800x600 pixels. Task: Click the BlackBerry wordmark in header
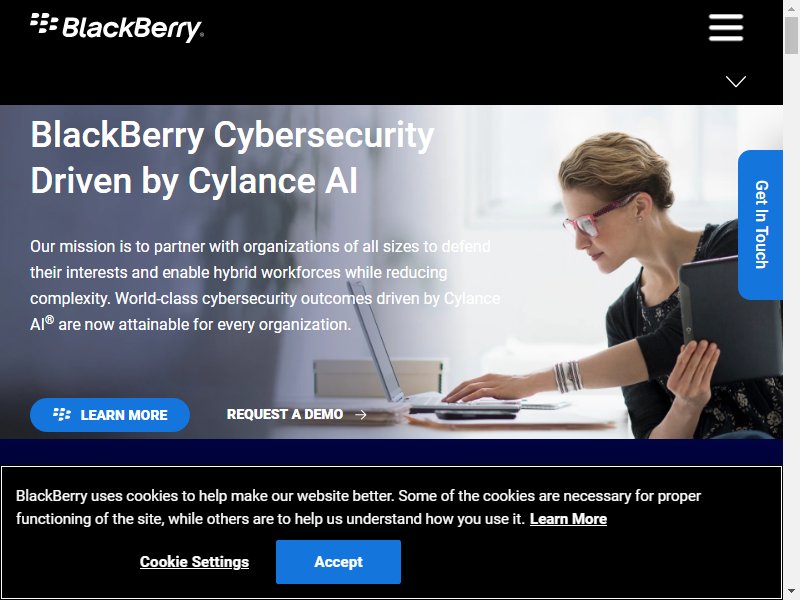133,29
